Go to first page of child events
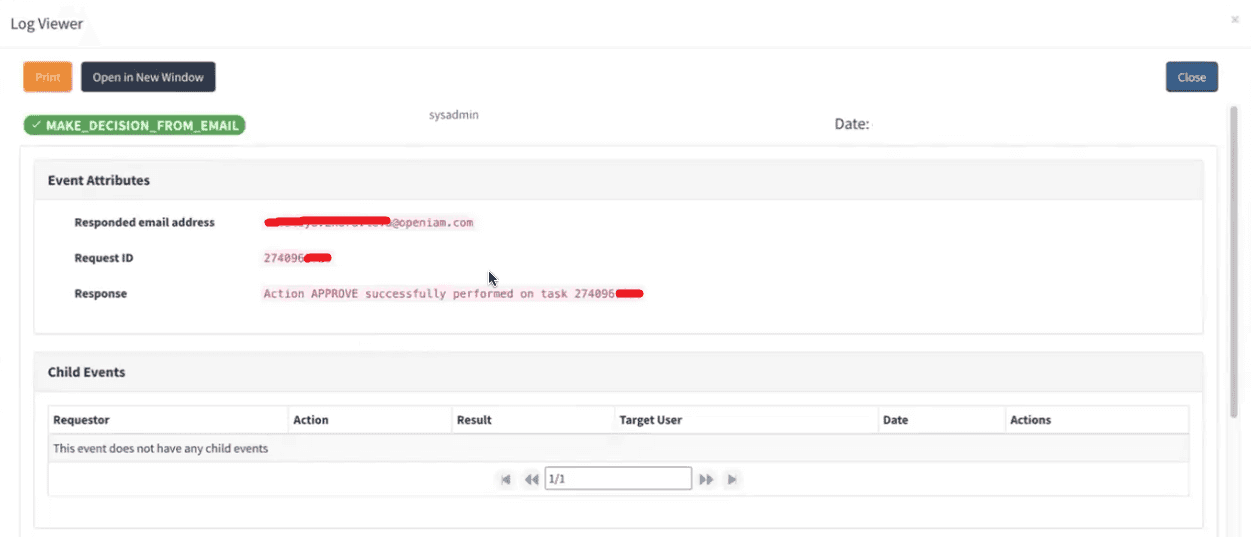This screenshot has width=1251, height=542. 506,480
